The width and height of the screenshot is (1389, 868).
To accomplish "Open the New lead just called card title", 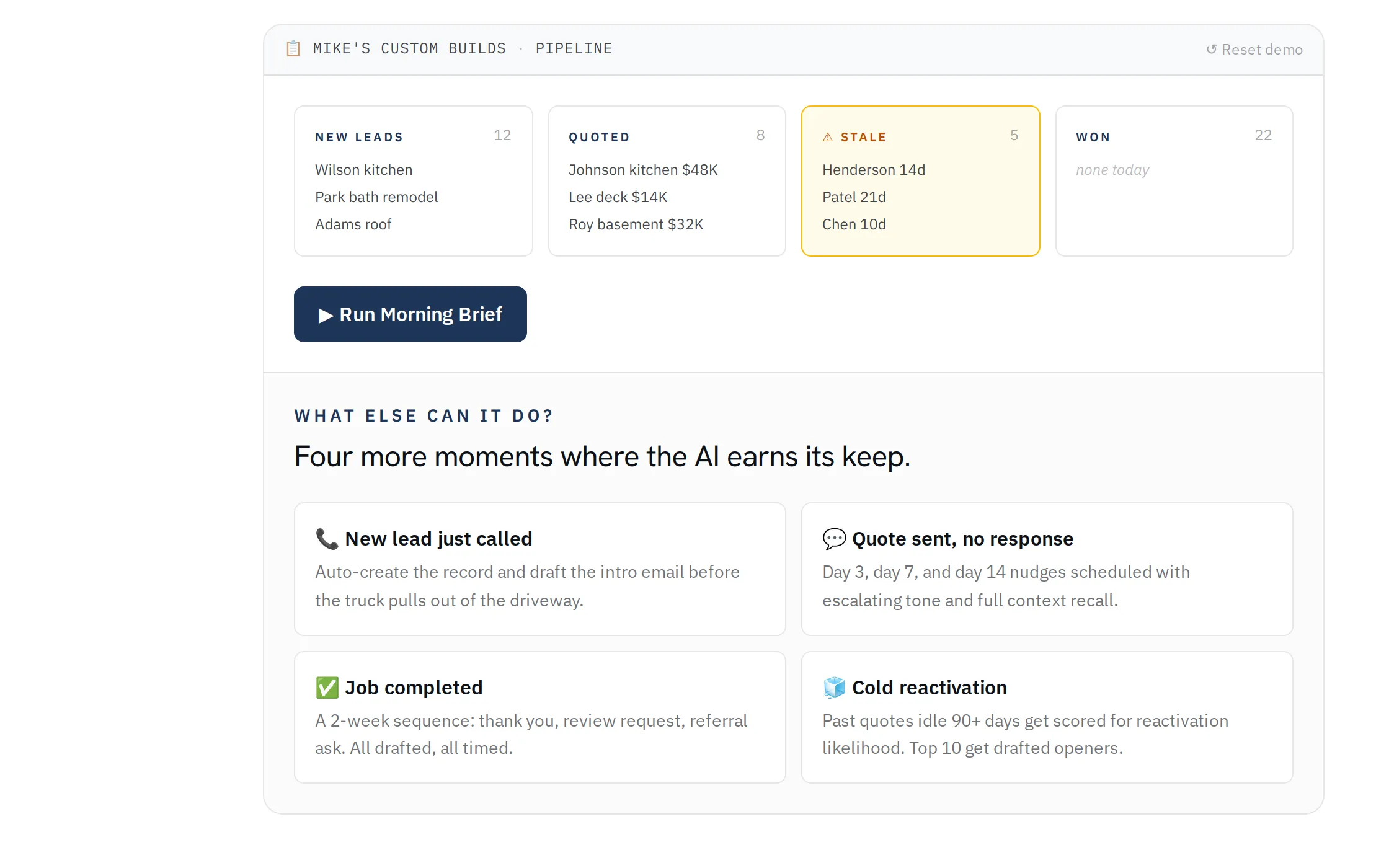I will click(438, 539).
